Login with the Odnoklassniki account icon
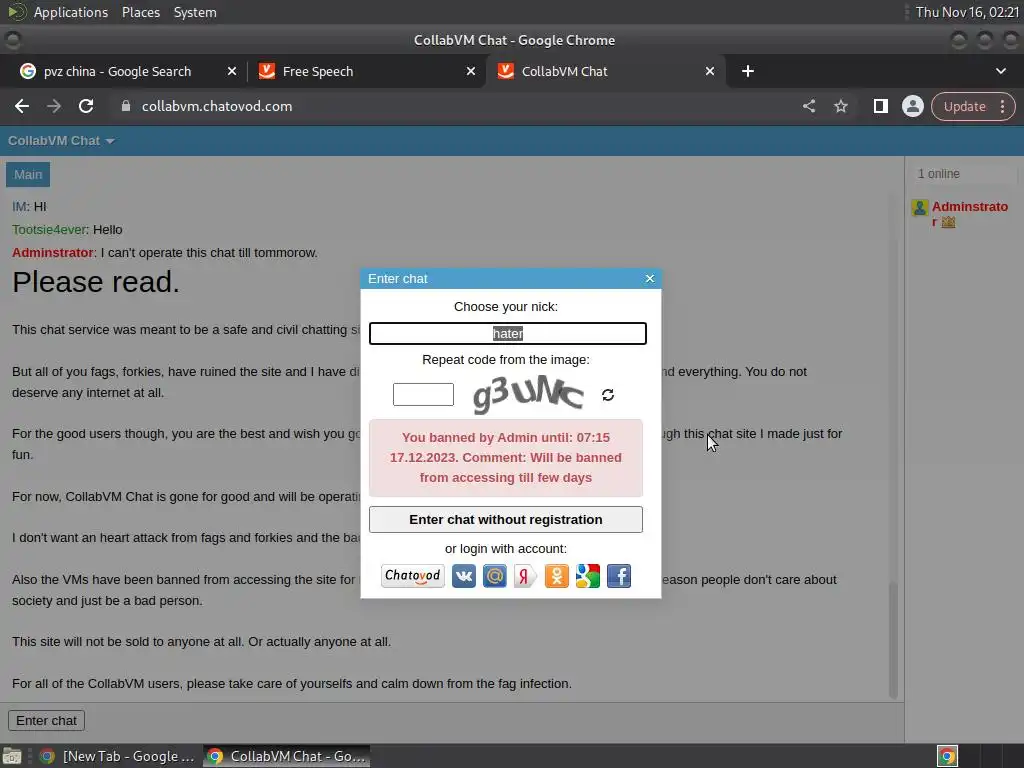The image size is (1024, 768). click(556, 576)
